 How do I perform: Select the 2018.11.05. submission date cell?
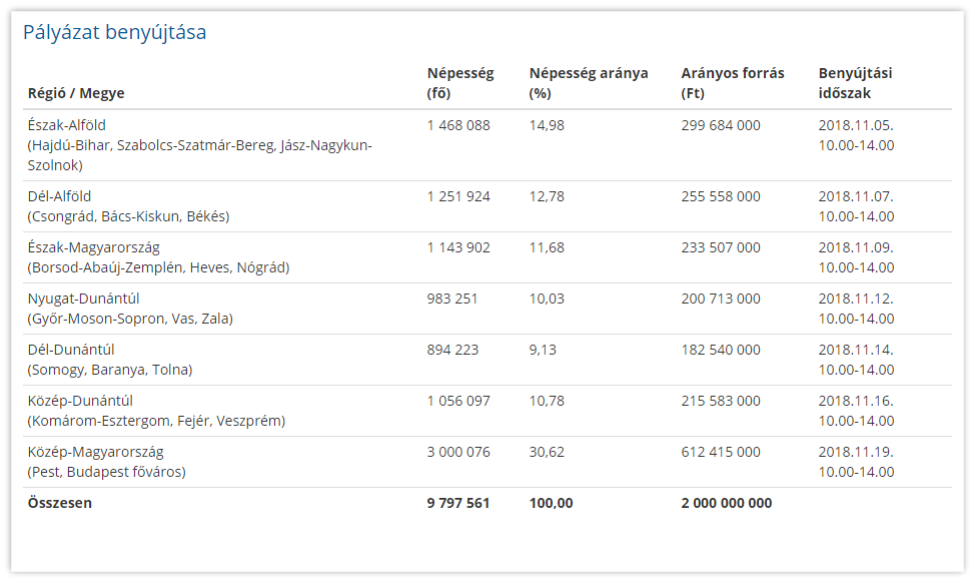click(855, 126)
